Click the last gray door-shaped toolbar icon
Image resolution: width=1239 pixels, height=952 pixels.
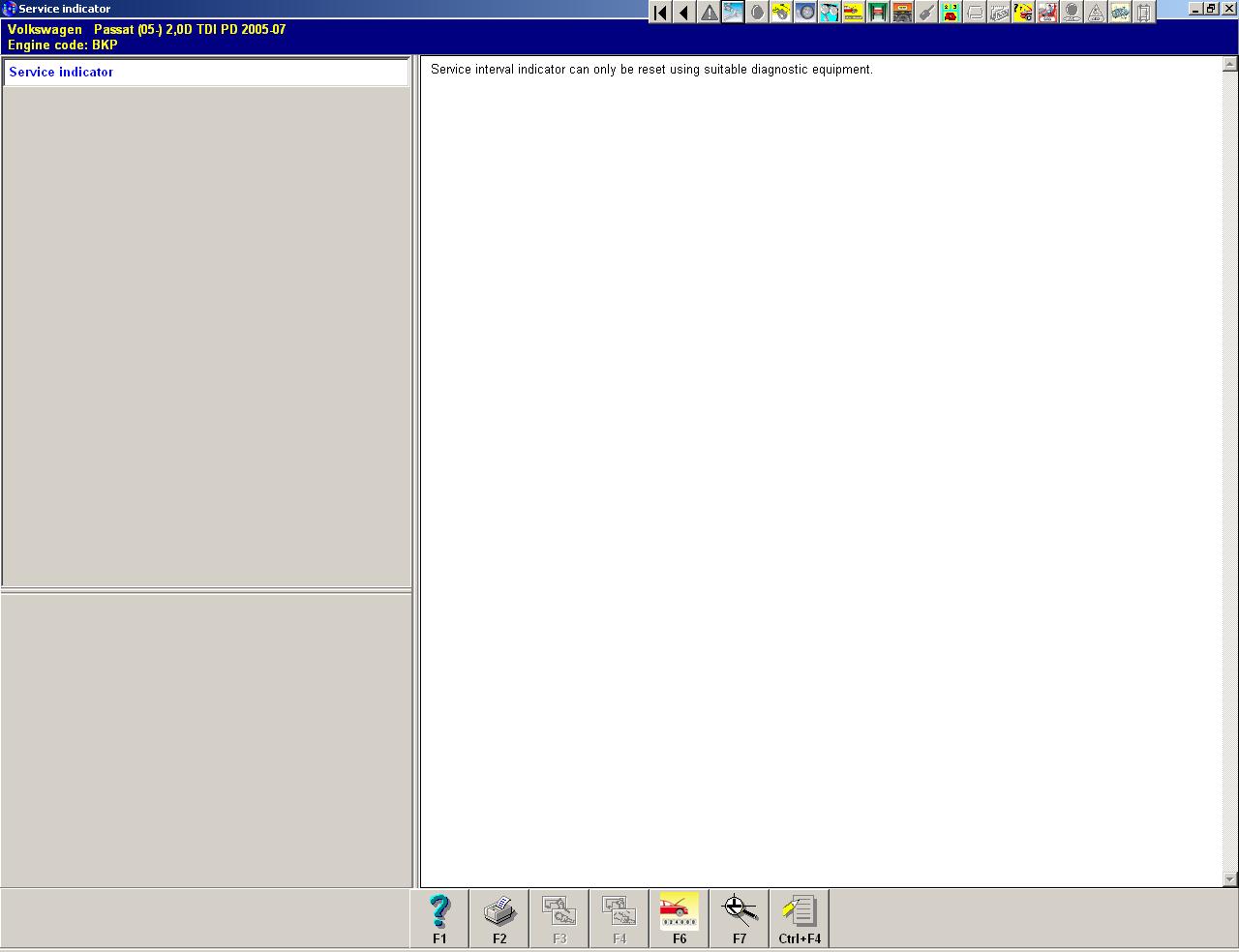tap(1144, 13)
